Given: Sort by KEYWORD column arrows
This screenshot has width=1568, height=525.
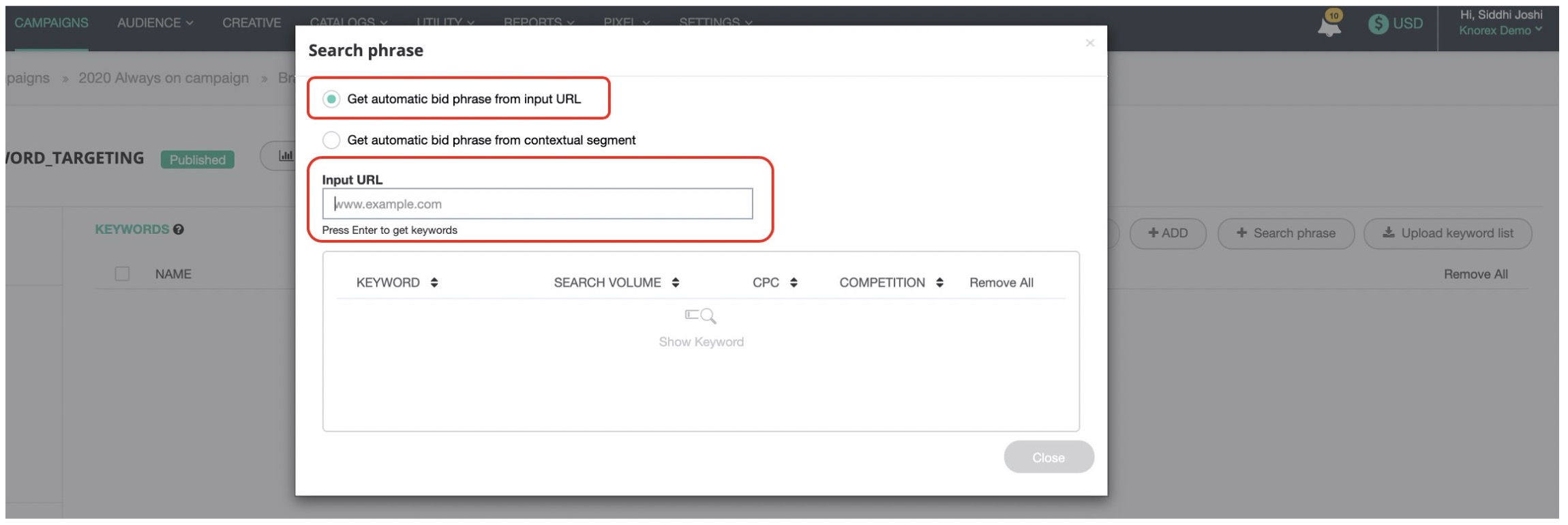Looking at the screenshot, I should pos(434,283).
